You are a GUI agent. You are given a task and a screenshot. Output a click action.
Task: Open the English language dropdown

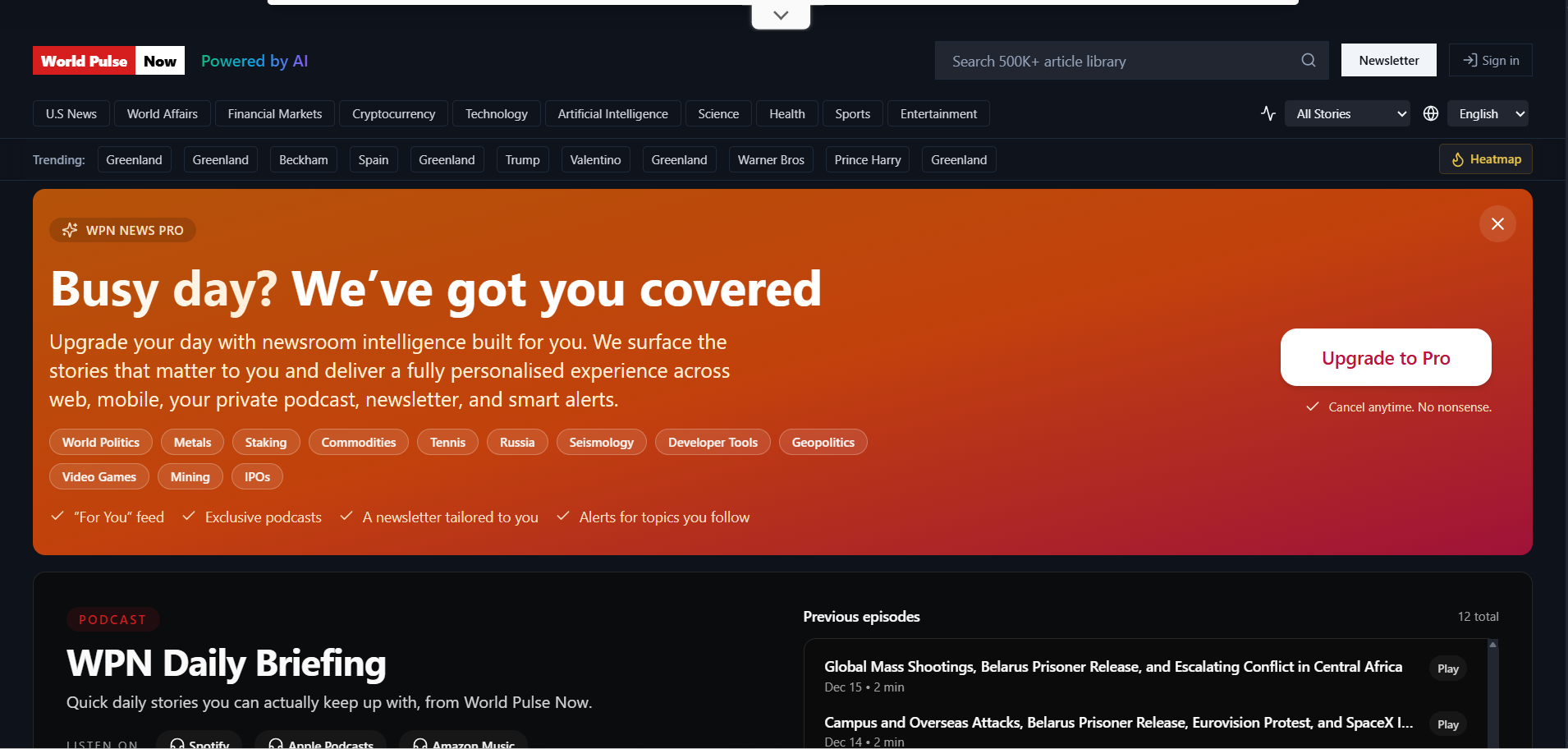tap(1488, 113)
